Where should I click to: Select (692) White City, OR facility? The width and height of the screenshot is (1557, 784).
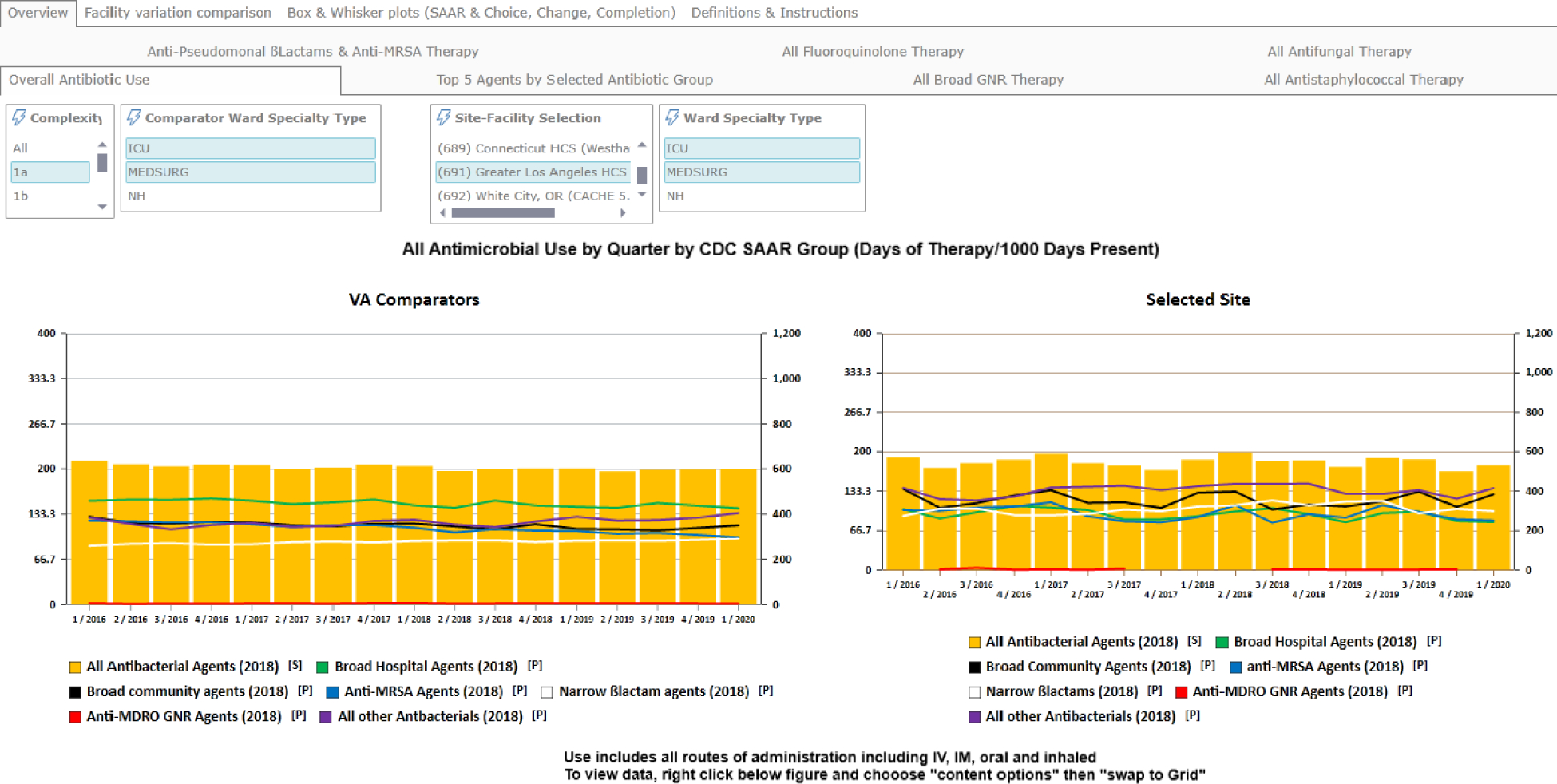[533, 196]
